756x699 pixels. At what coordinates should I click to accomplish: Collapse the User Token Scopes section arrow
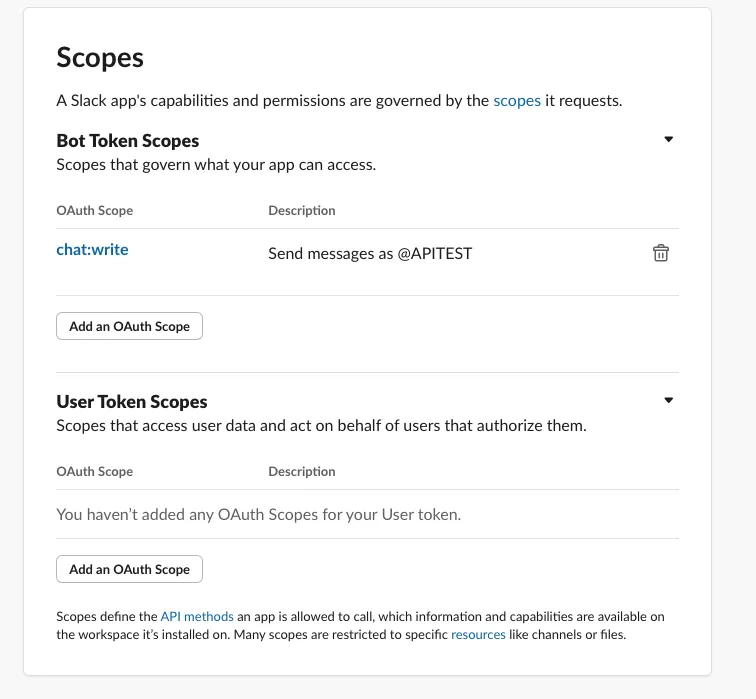[x=669, y=401]
